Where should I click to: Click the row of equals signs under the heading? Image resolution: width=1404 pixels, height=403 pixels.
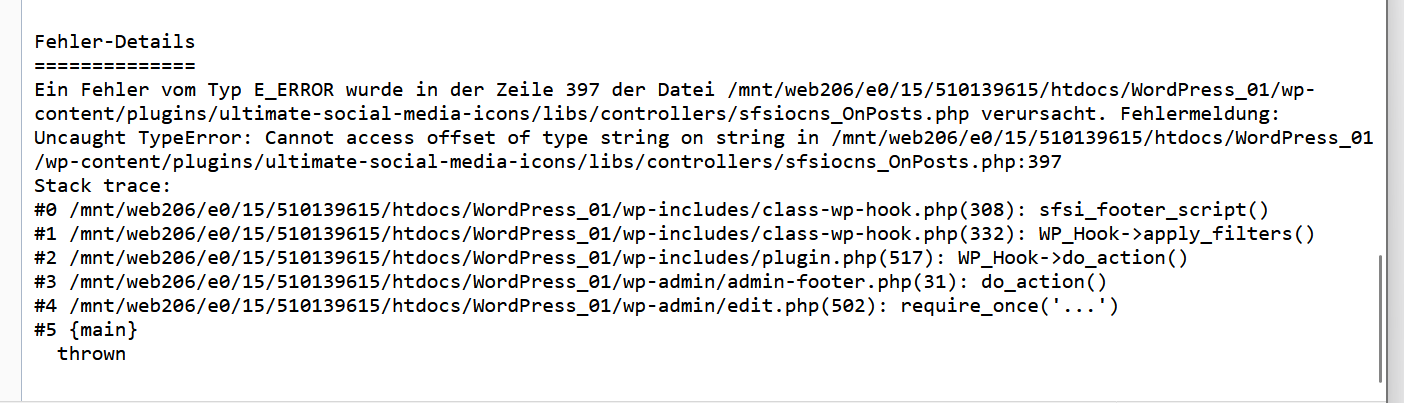pyautogui.click(x=114, y=65)
